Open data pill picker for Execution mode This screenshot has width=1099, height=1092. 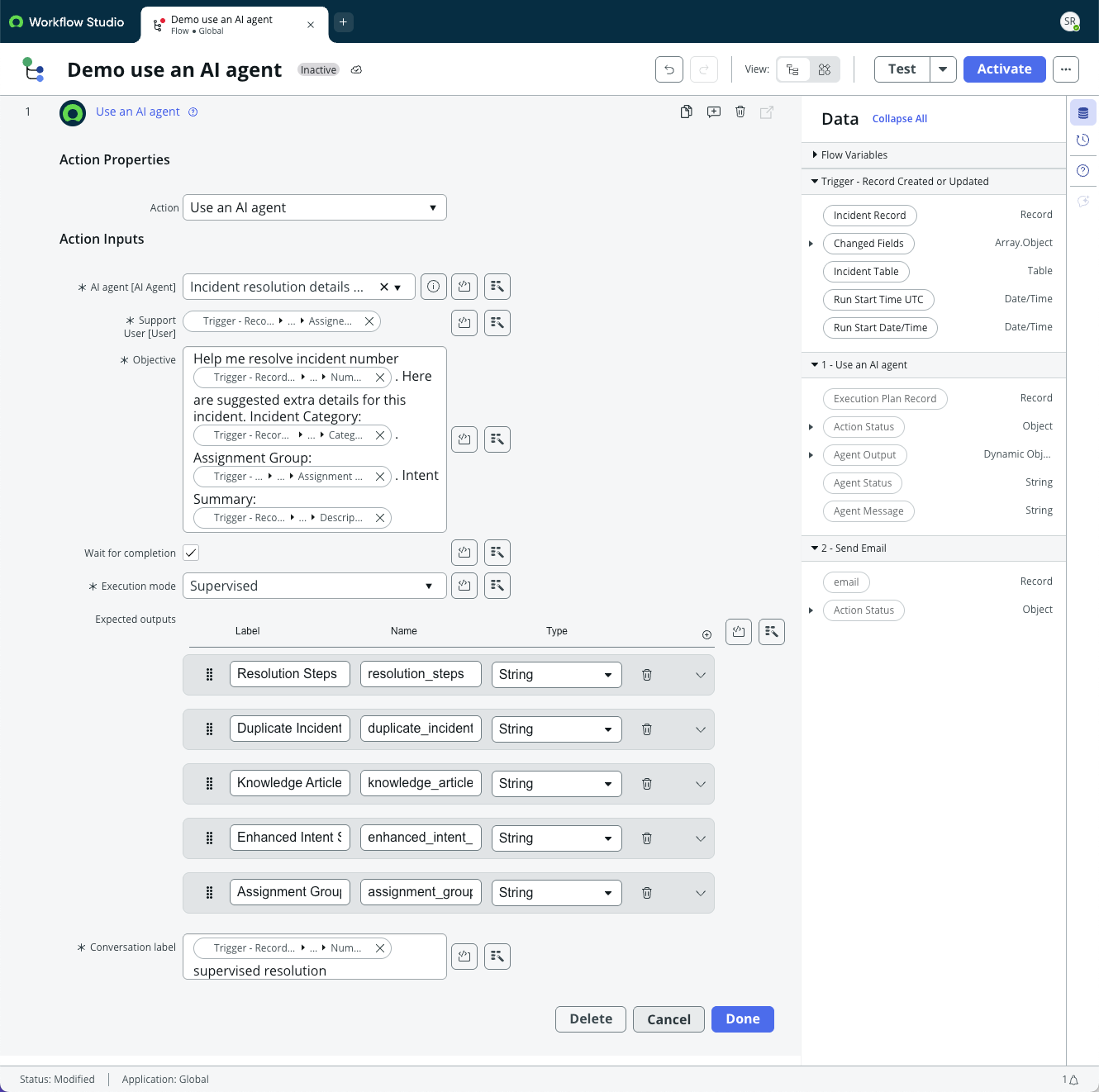497,586
